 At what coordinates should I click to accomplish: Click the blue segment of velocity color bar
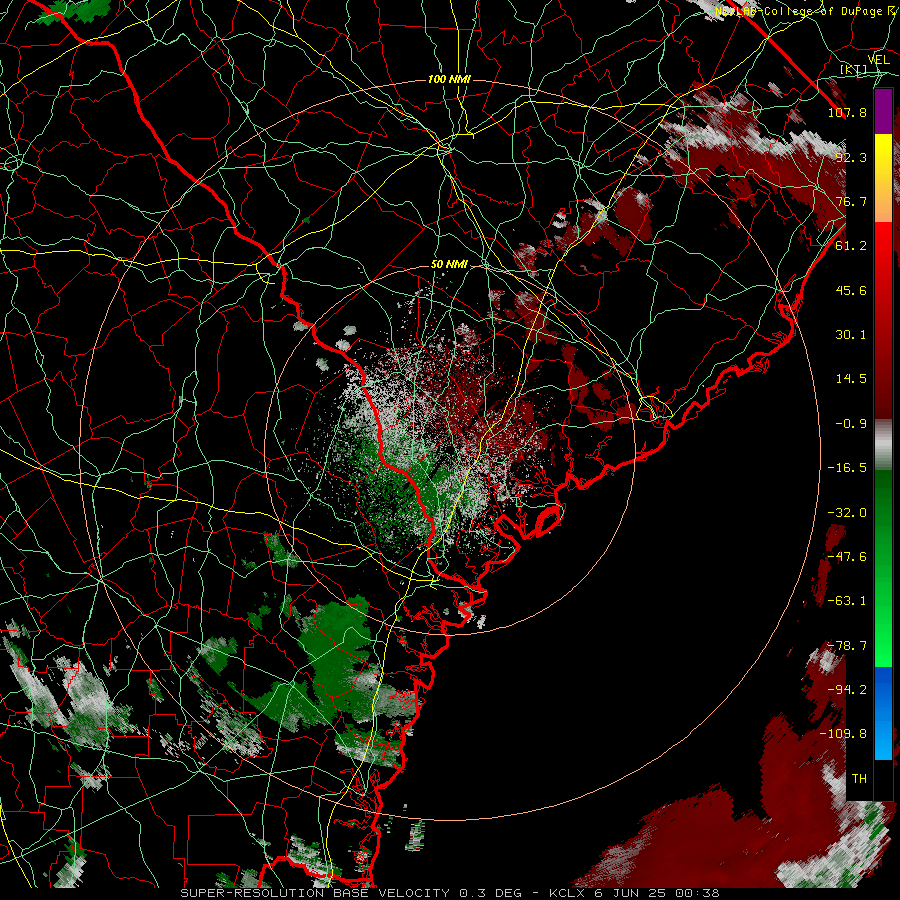coord(883,713)
